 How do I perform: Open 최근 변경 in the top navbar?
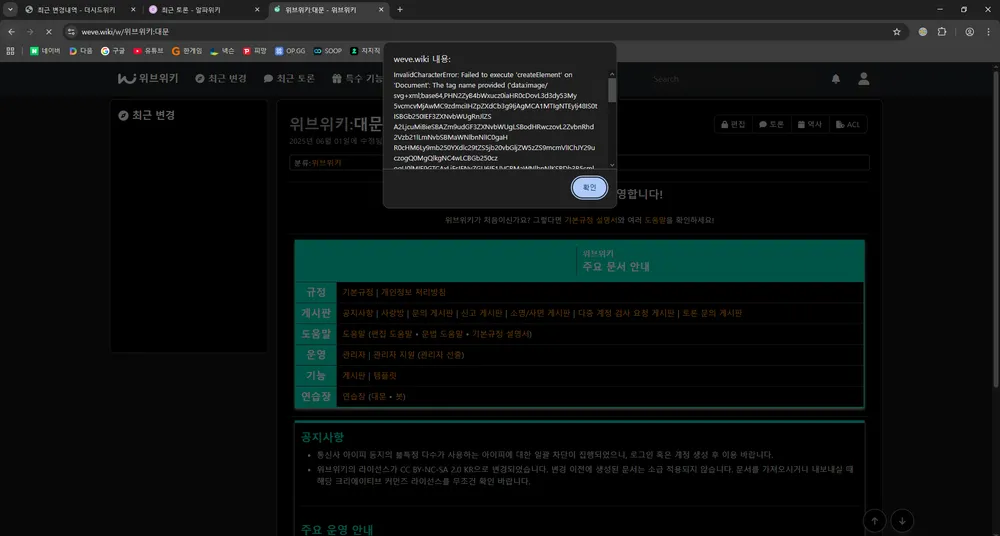[x=221, y=78]
